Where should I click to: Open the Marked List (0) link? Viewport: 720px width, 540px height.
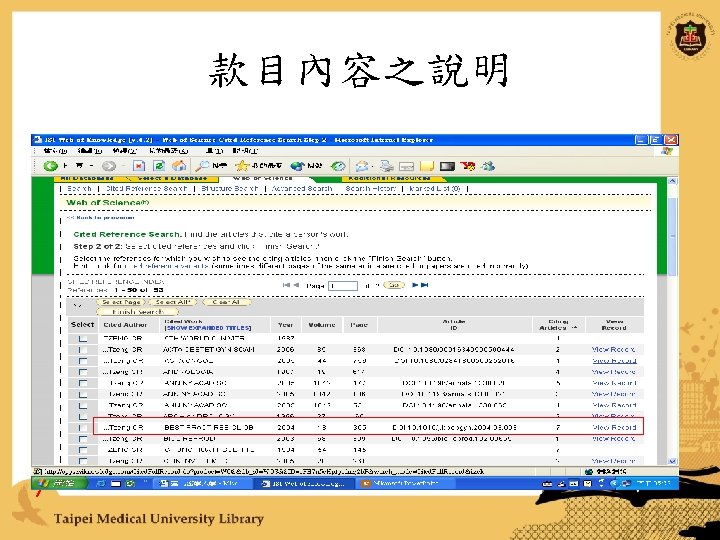[435, 189]
